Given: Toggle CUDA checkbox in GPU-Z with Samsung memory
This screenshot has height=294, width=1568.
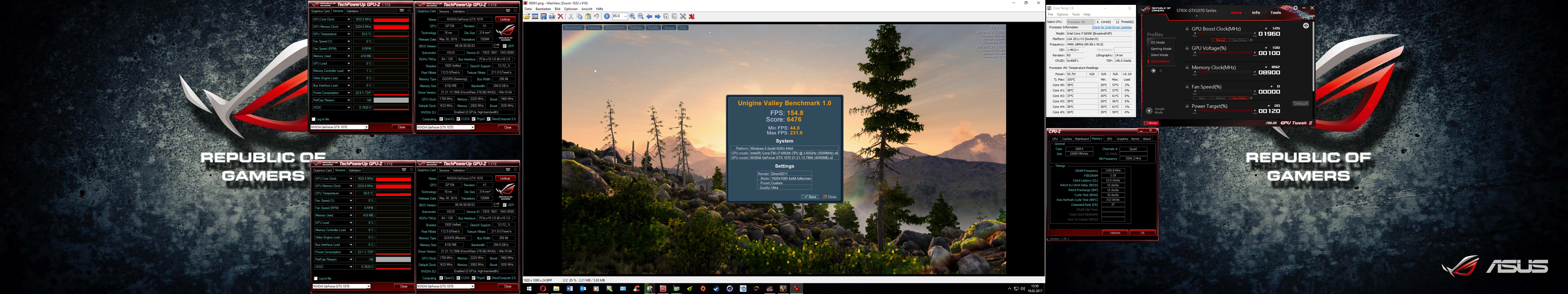Looking at the screenshot, I should coord(458,119).
